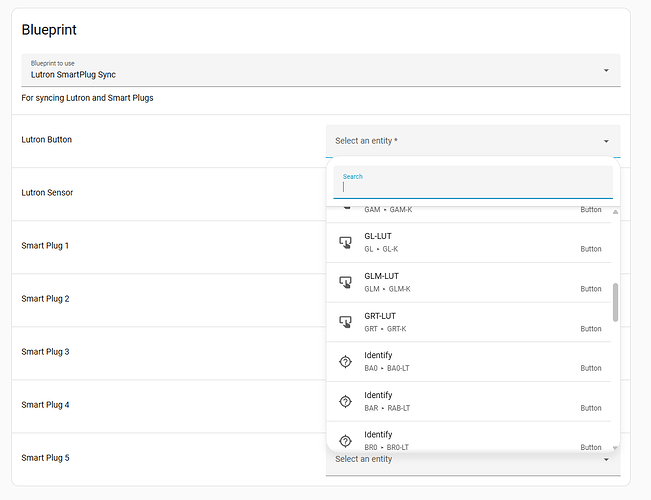Focus the entity Search field
651x500 pixels.
pos(473,182)
